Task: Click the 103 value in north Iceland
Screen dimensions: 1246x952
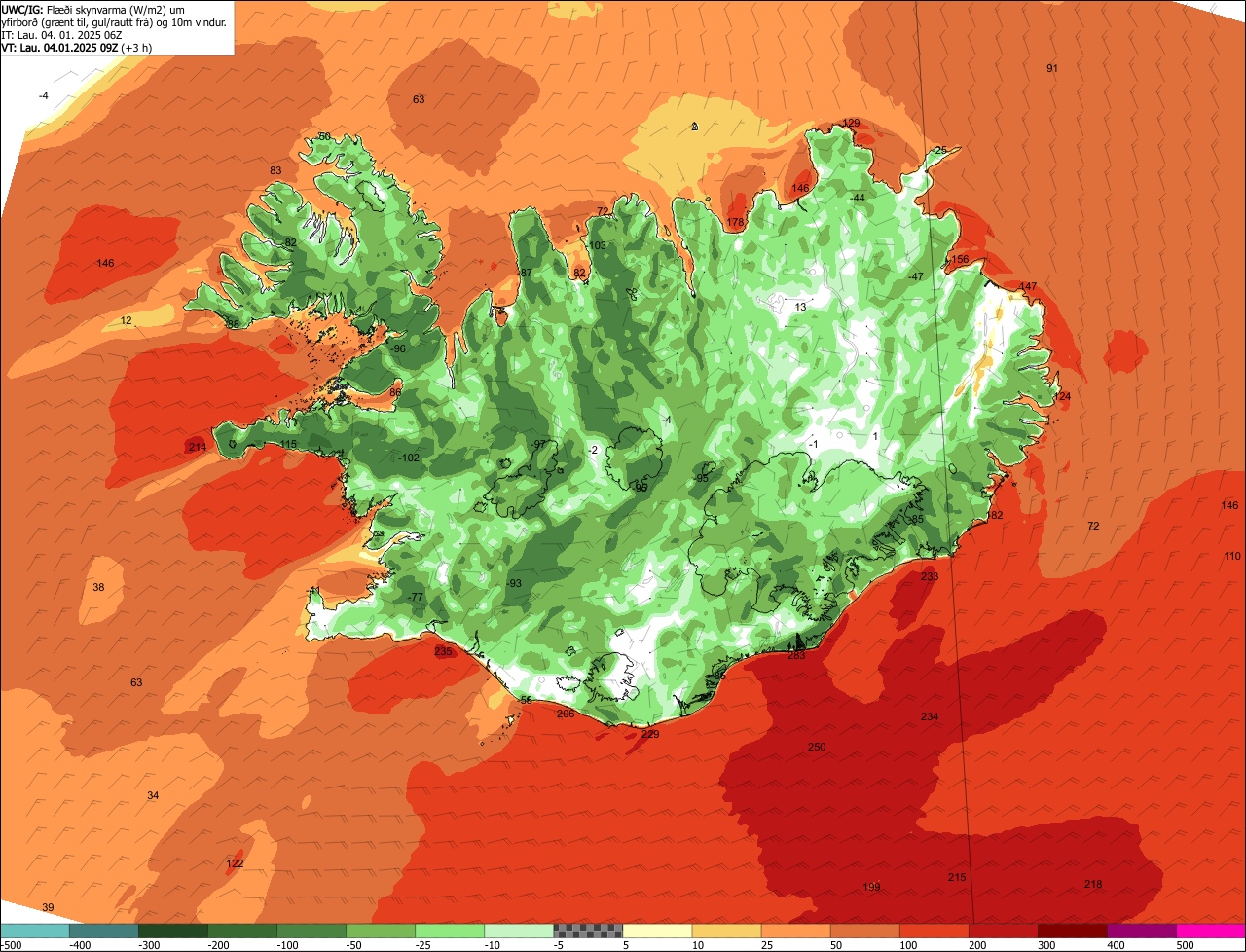Action: [x=596, y=245]
